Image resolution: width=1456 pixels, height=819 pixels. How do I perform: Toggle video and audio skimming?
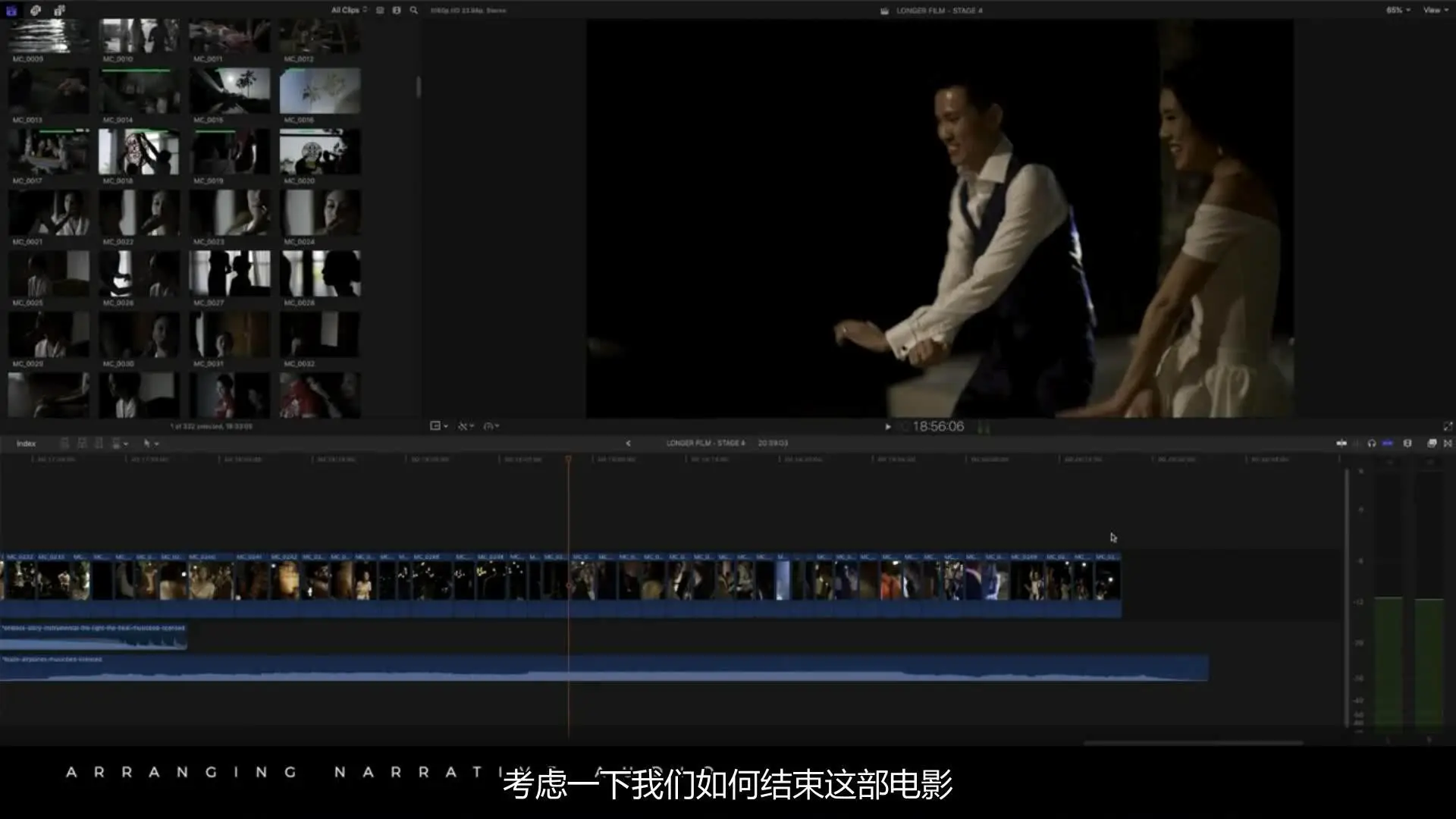pyautogui.click(x=1341, y=444)
